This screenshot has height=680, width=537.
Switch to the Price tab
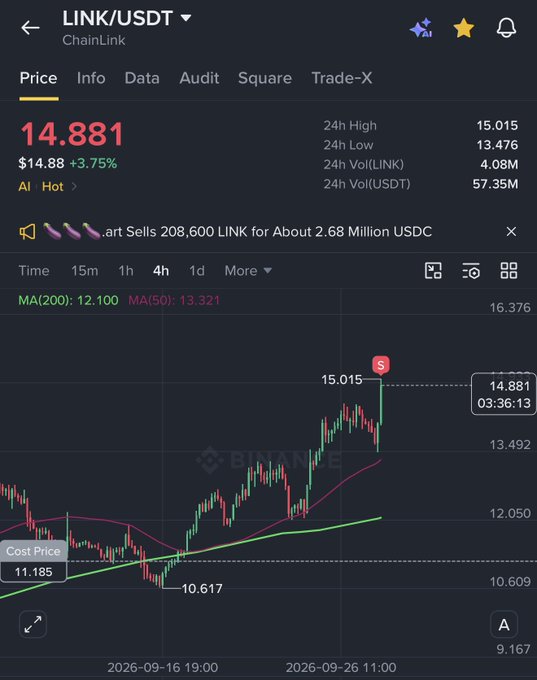[x=38, y=78]
